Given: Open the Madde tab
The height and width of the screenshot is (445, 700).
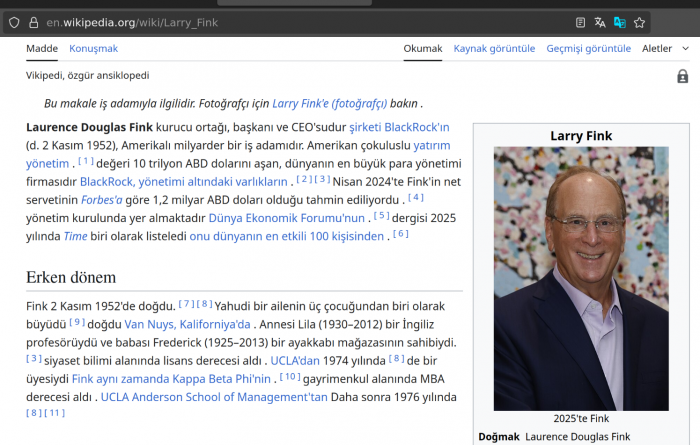Looking at the screenshot, I should [x=42, y=48].
